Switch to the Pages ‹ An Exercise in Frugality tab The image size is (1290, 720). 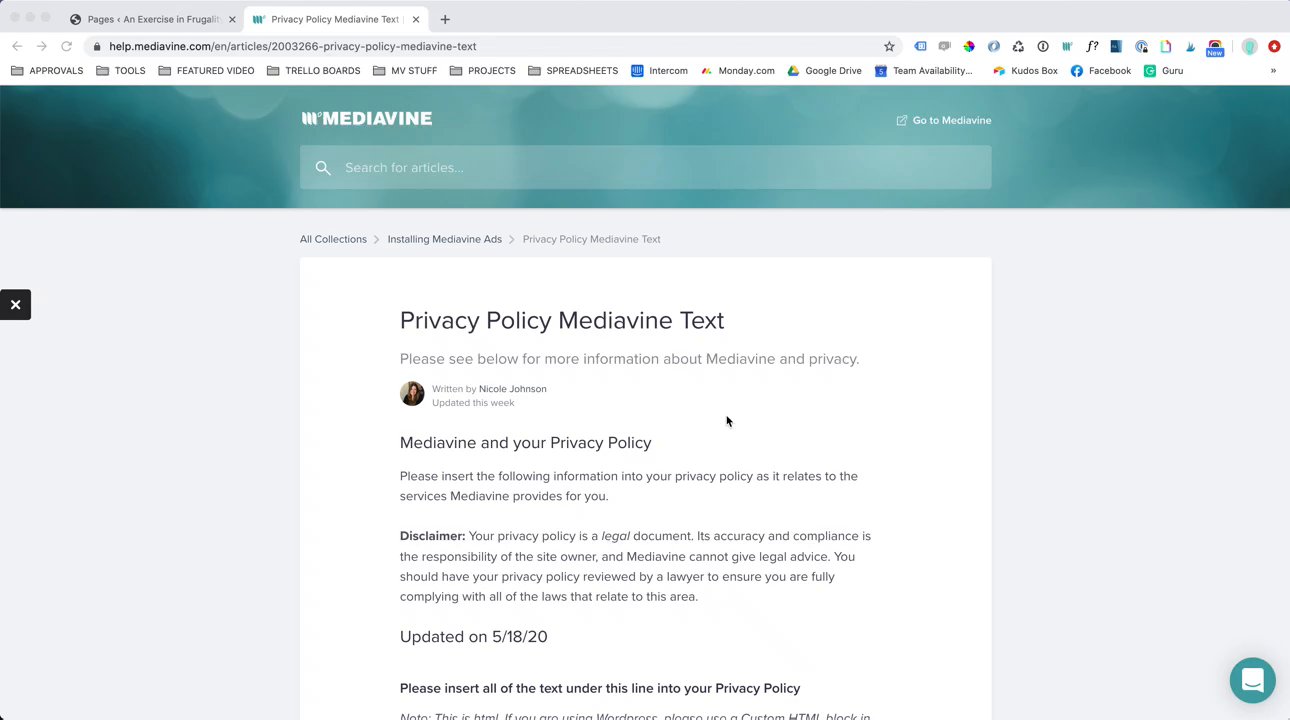[x=150, y=19]
